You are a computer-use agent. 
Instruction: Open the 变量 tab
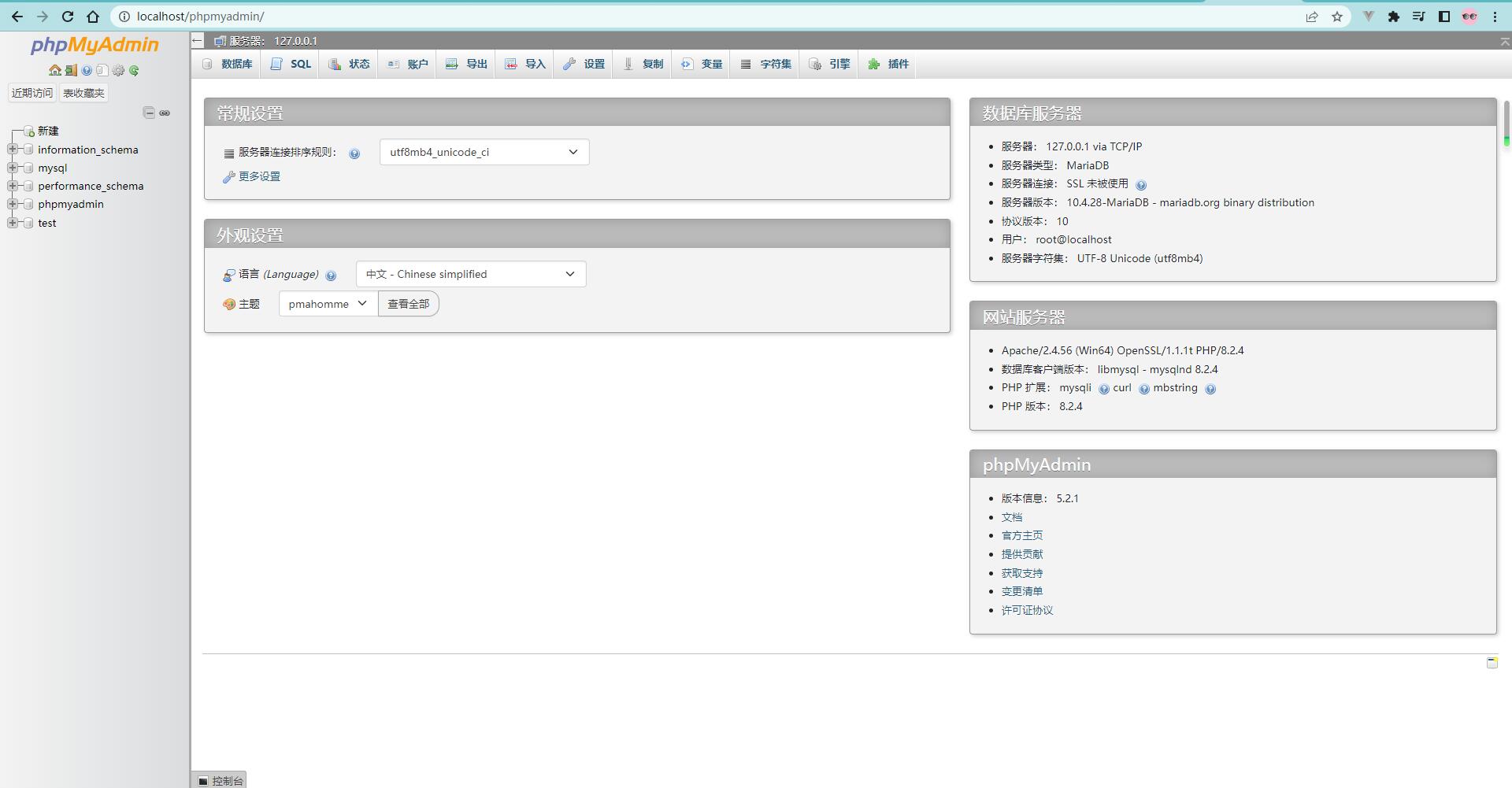[701, 65]
